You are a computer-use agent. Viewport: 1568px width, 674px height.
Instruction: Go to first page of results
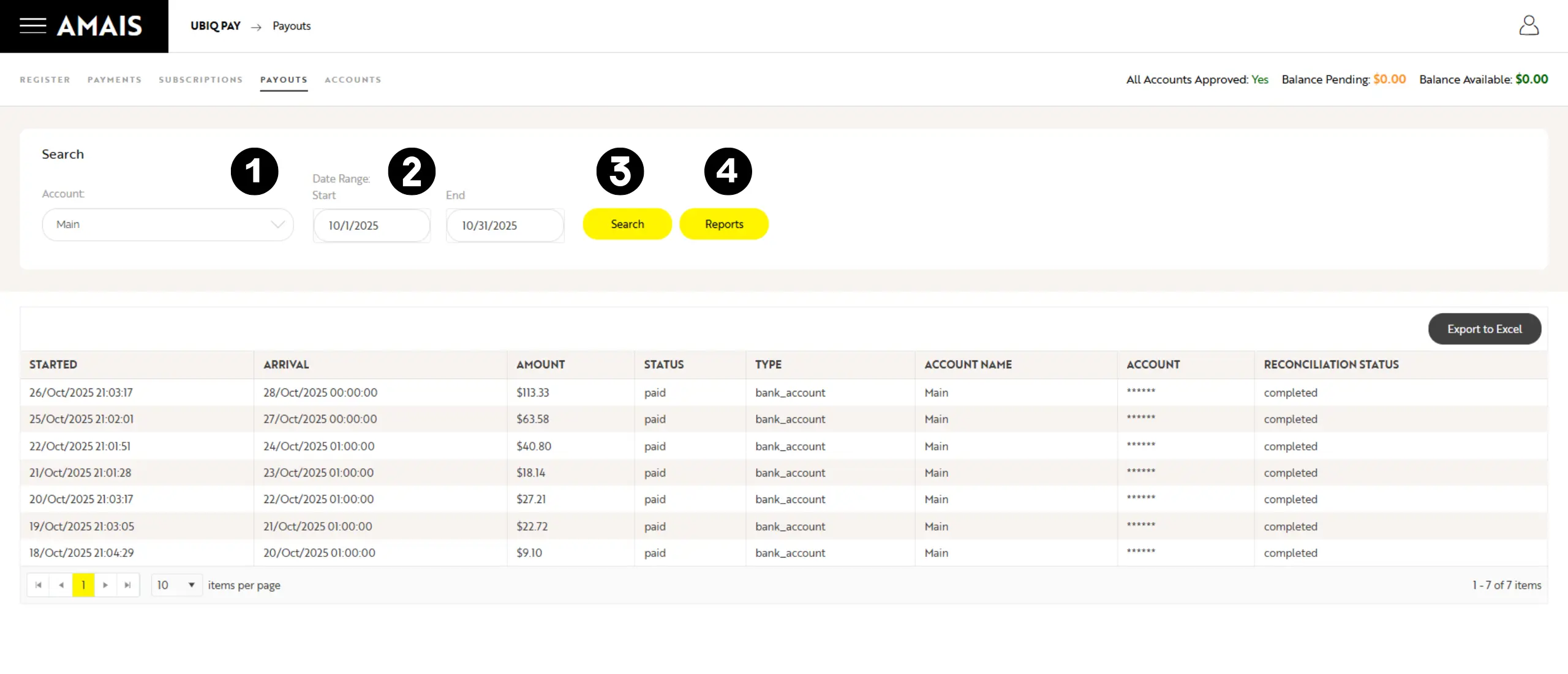coord(39,585)
